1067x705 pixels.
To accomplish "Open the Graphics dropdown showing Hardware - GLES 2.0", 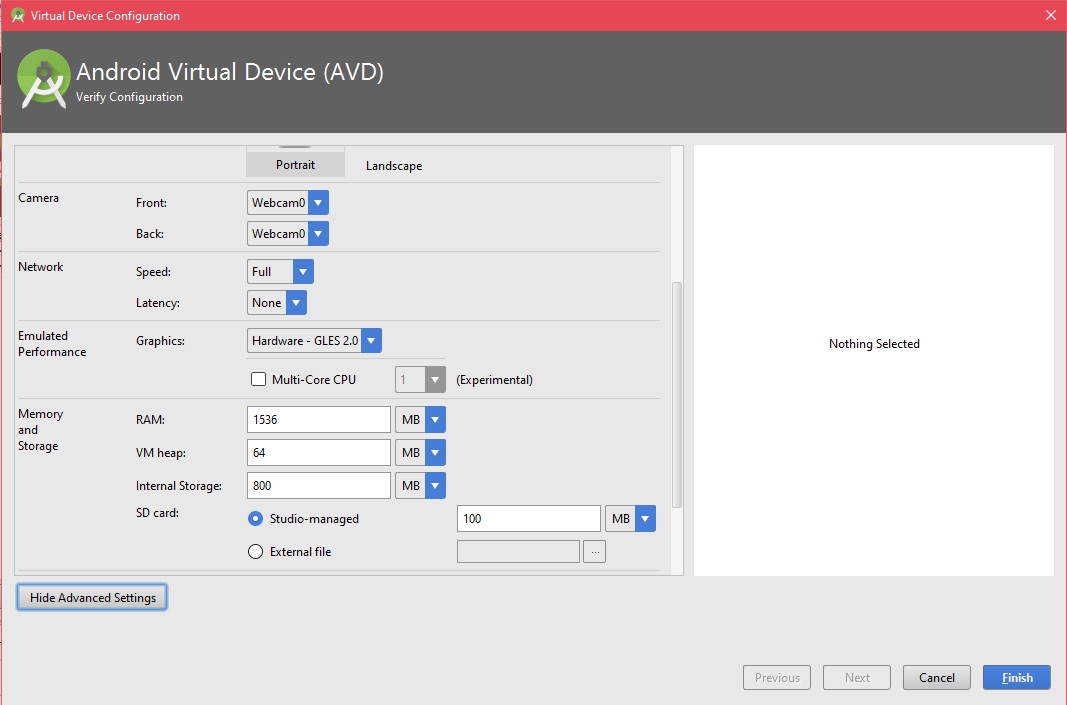I will click(x=371, y=340).
